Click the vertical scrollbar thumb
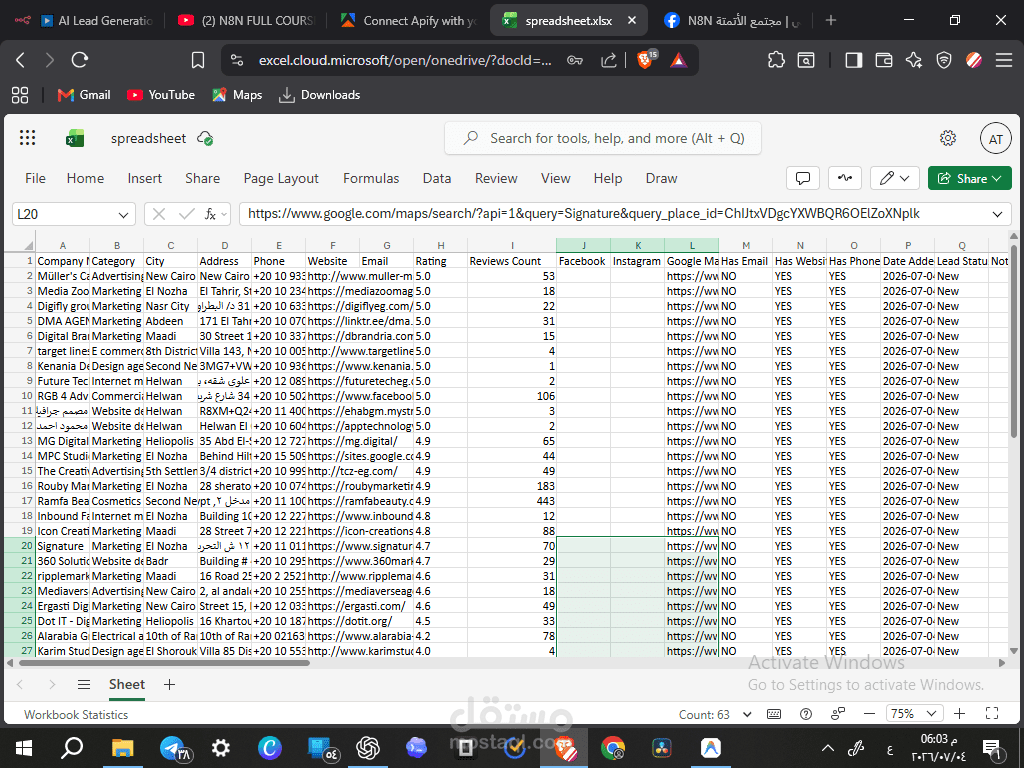The width and height of the screenshot is (1024, 768). point(1014,341)
